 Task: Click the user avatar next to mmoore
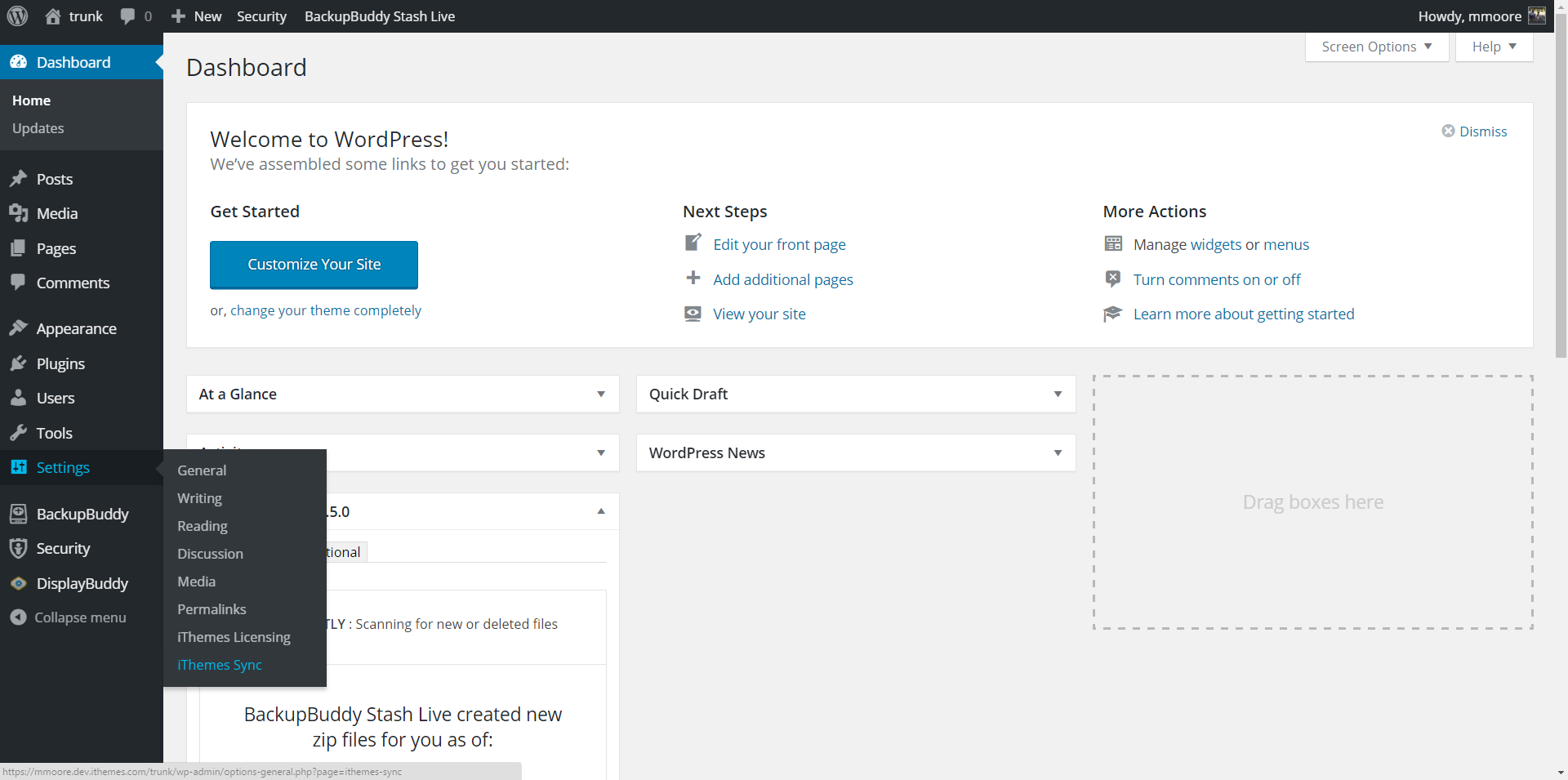coord(1537,16)
